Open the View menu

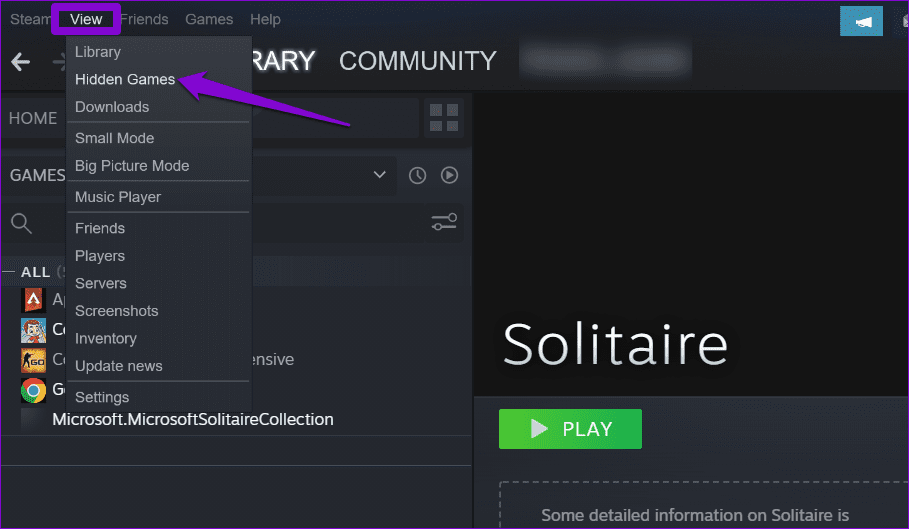click(86, 19)
